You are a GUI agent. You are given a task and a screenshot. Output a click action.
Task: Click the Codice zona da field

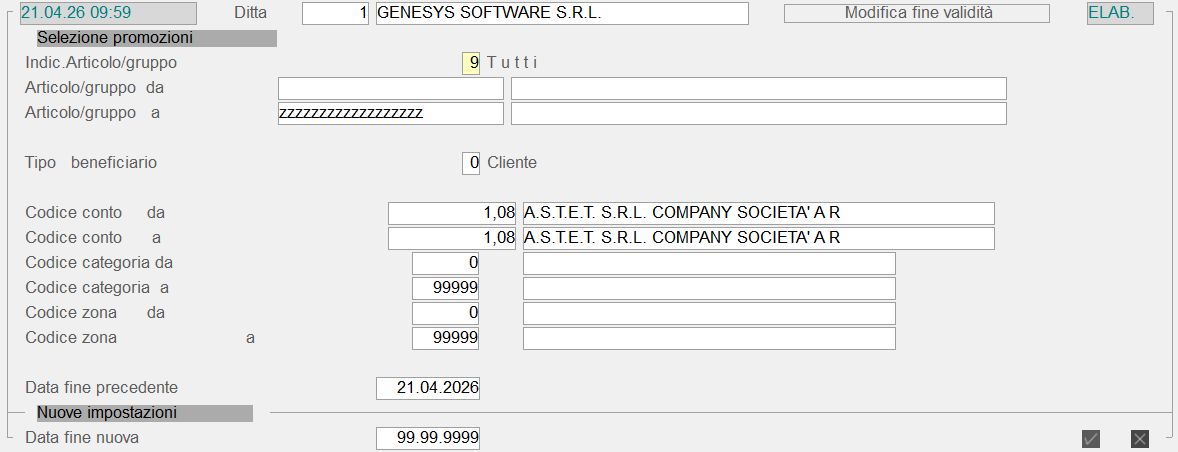(x=446, y=313)
